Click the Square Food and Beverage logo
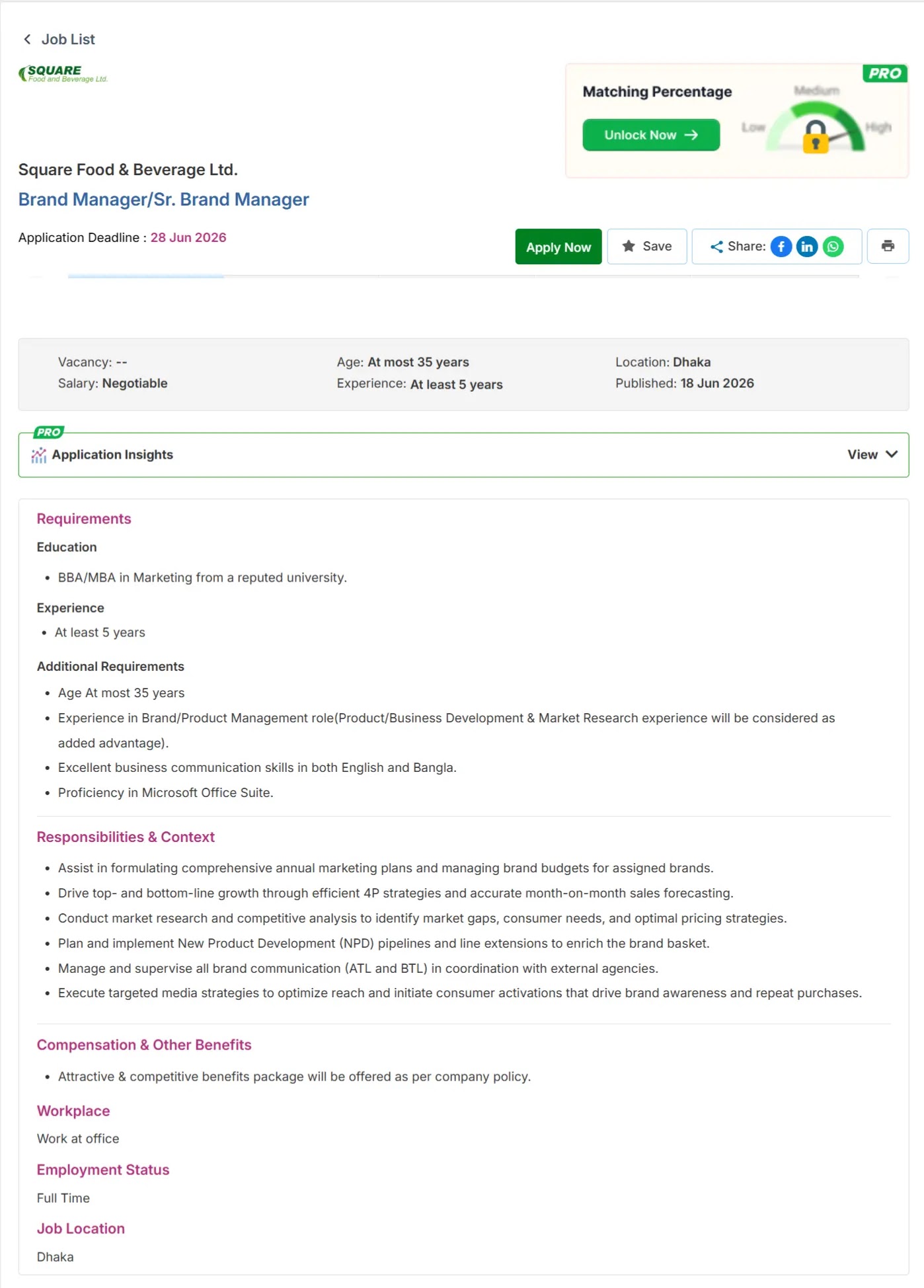This screenshot has height=1288, width=924. point(63,73)
